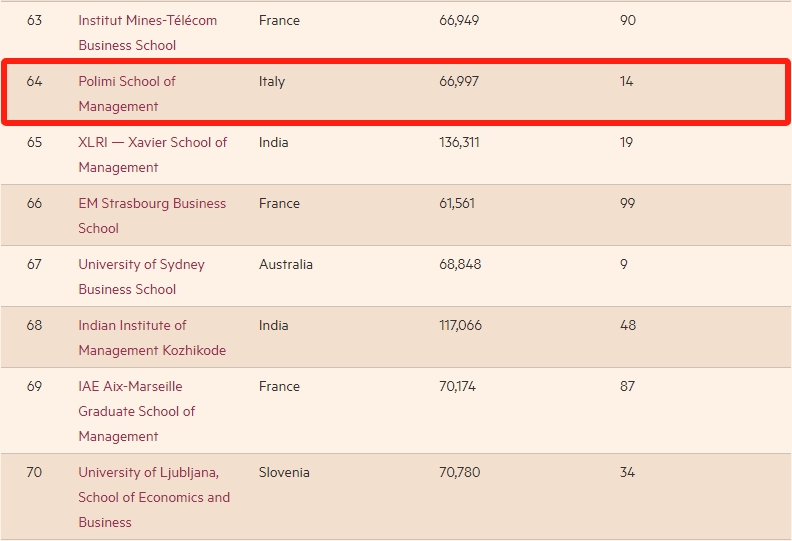
Task: Open University of Sydney Business School link
Action: click(x=141, y=277)
